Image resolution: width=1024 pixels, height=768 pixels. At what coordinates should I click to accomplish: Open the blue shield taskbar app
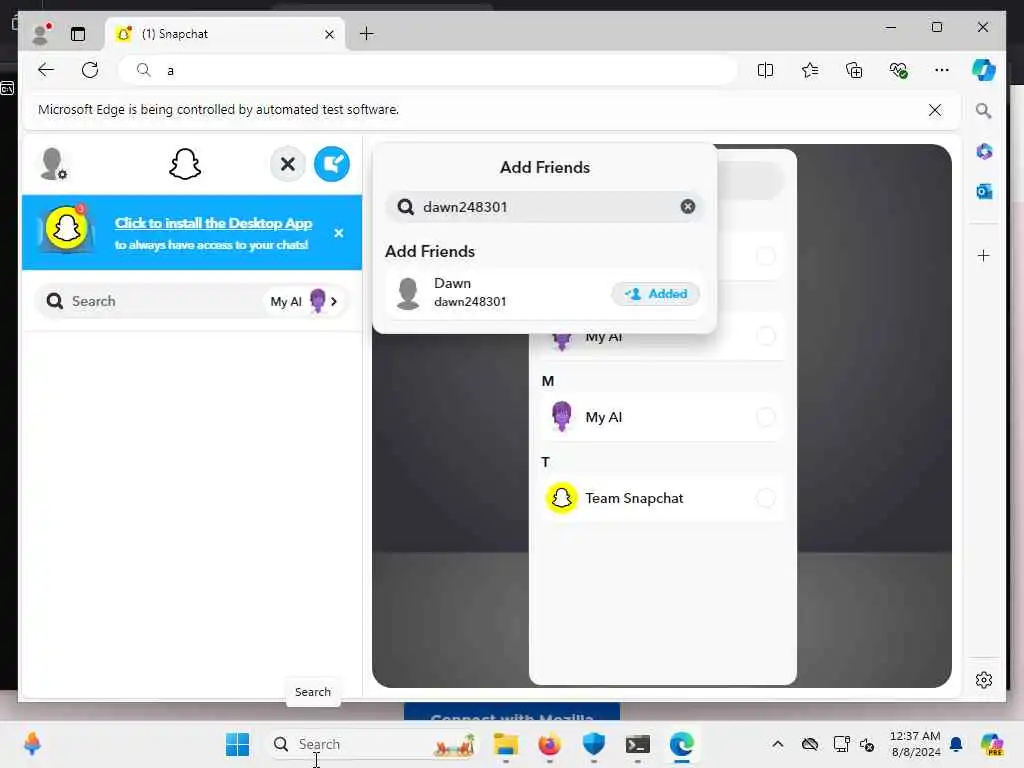(x=594, y=744)
